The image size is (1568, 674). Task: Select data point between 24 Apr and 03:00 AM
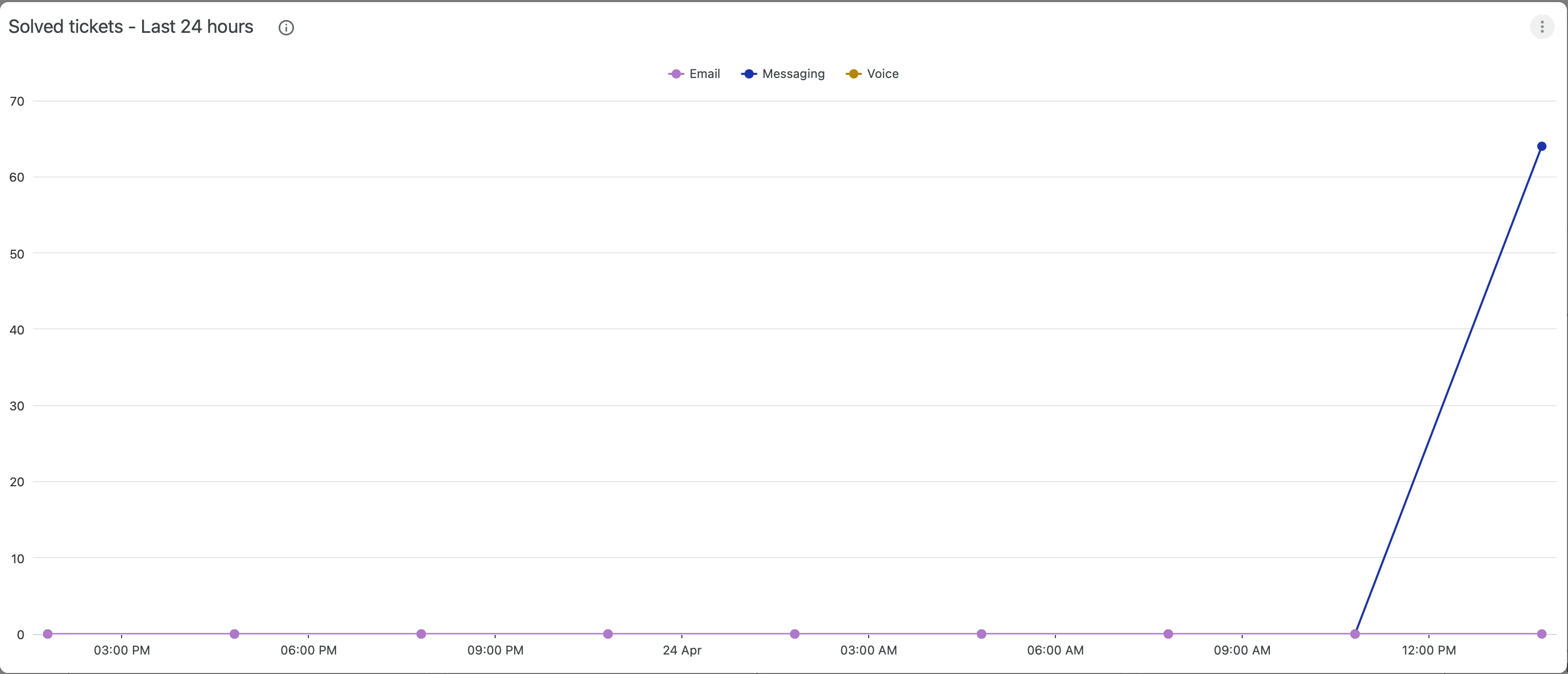coord(794,634)
